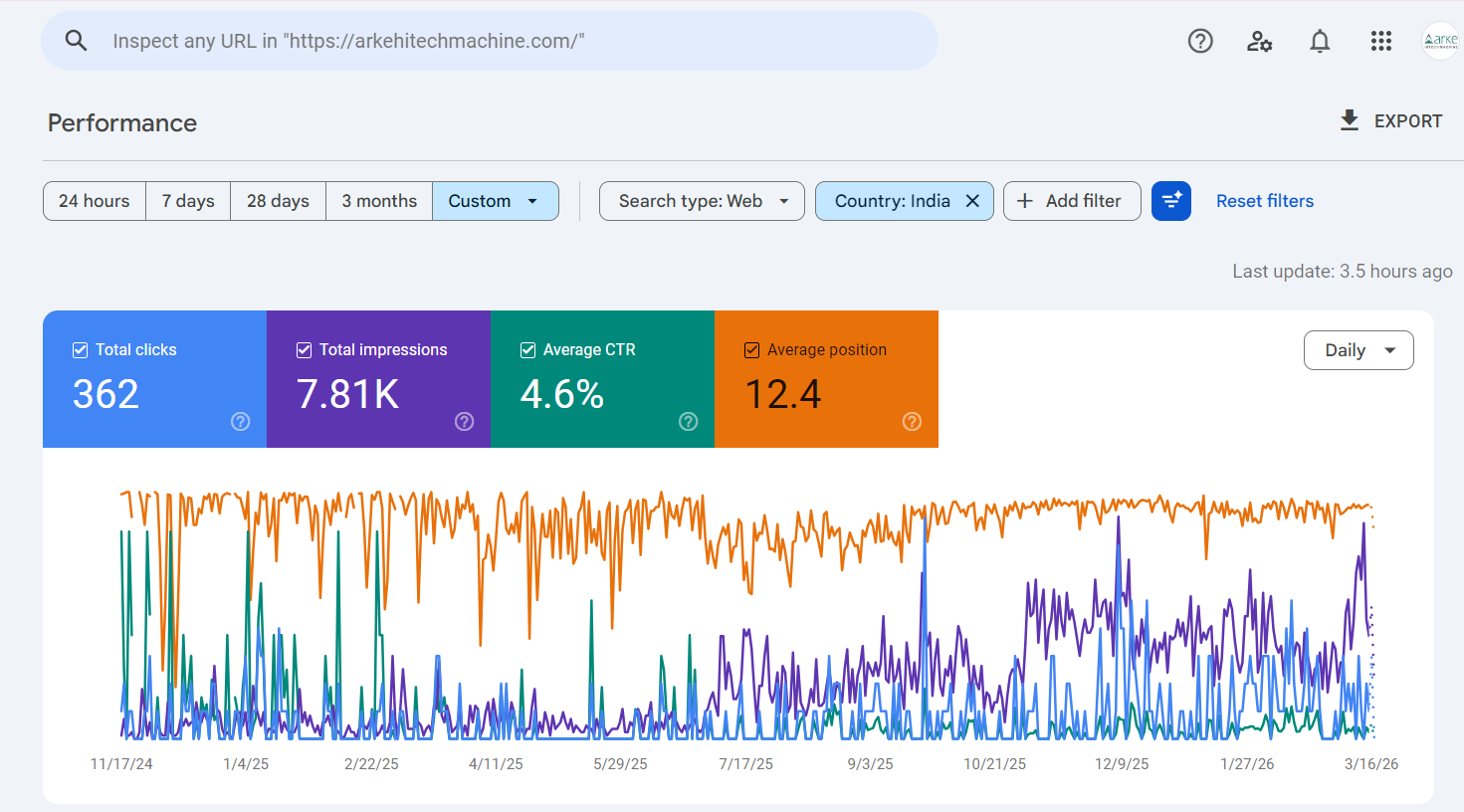Change Daily granularity via its dropdown
1464x812 pixels.
pos(1358,349)
